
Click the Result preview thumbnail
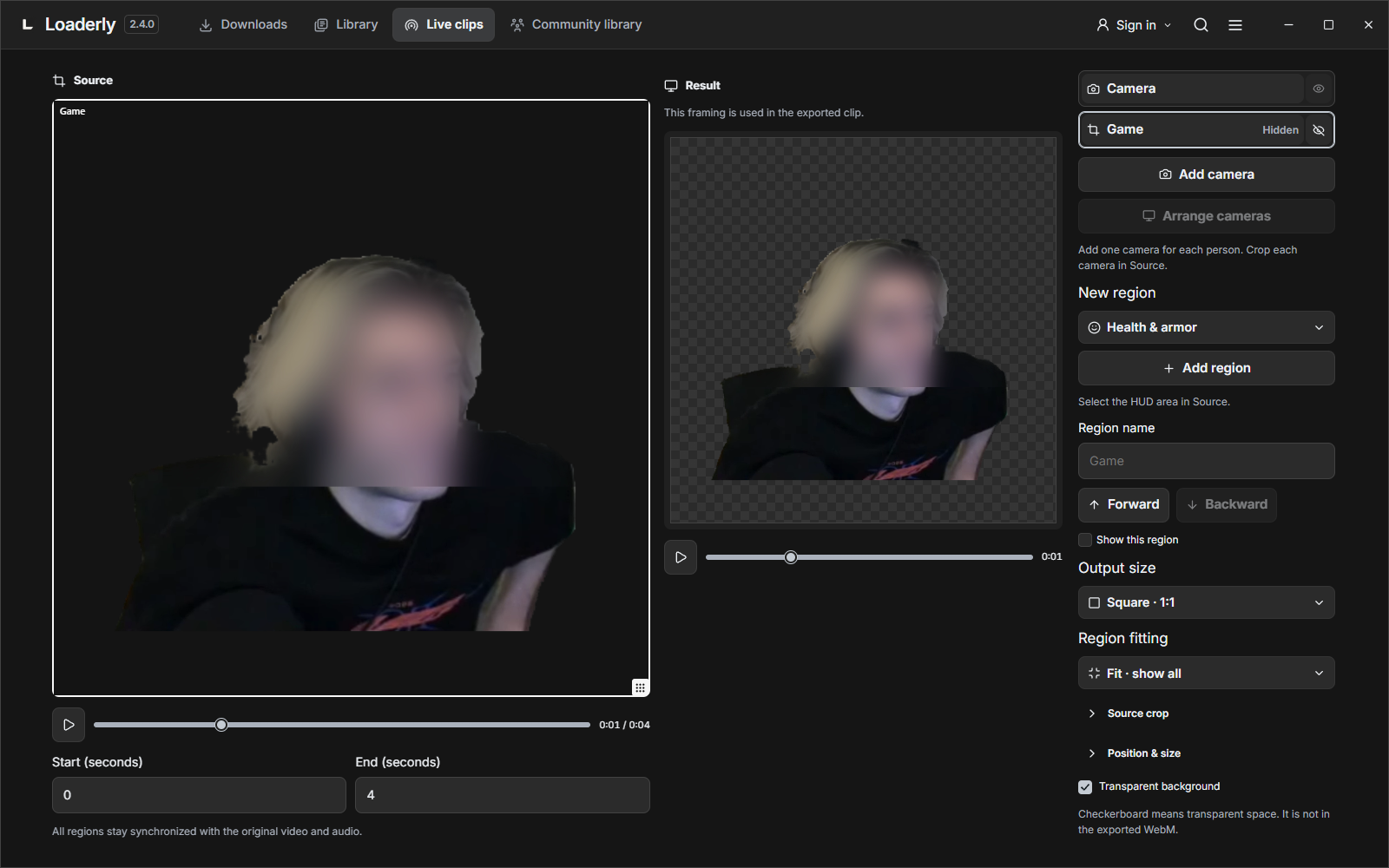(x=863, y=330)
